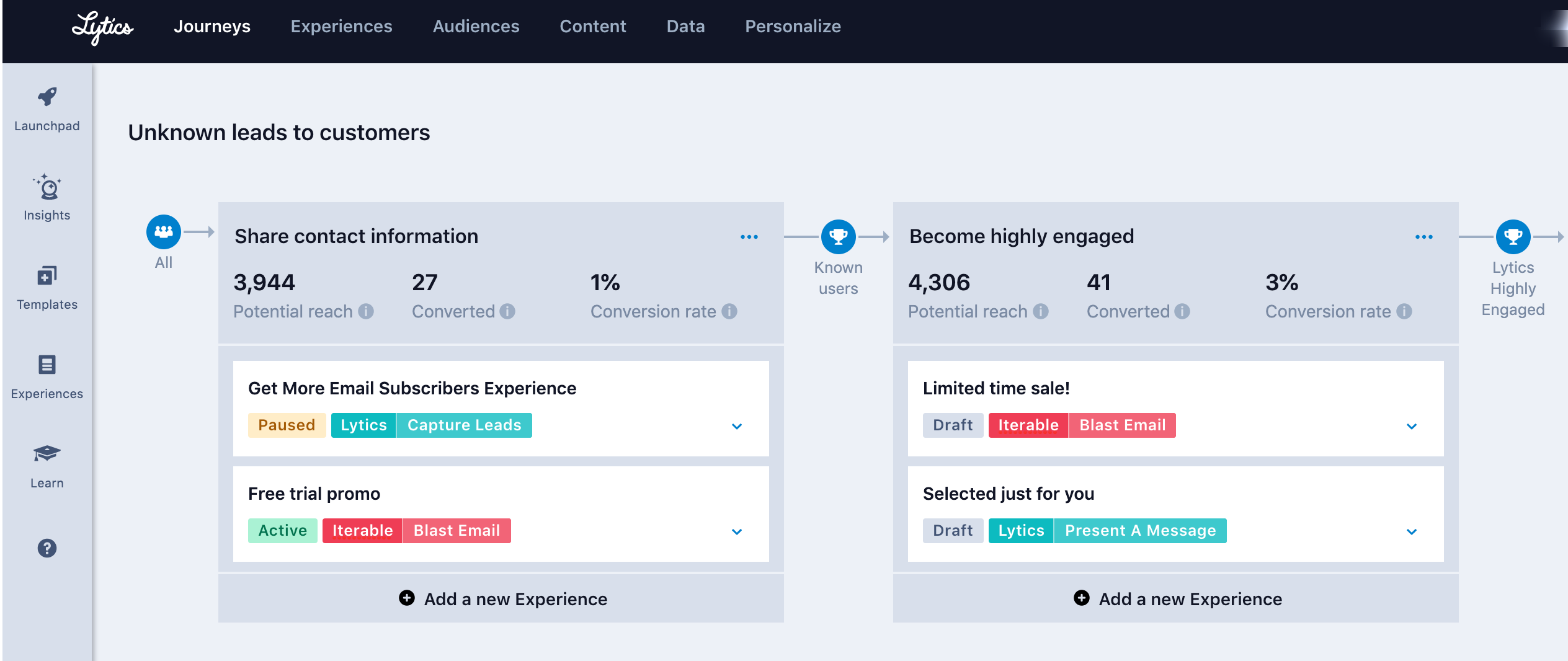Expand the Free trial promo card
This screenshot has width=1568, height=661.
coord(737,531)
